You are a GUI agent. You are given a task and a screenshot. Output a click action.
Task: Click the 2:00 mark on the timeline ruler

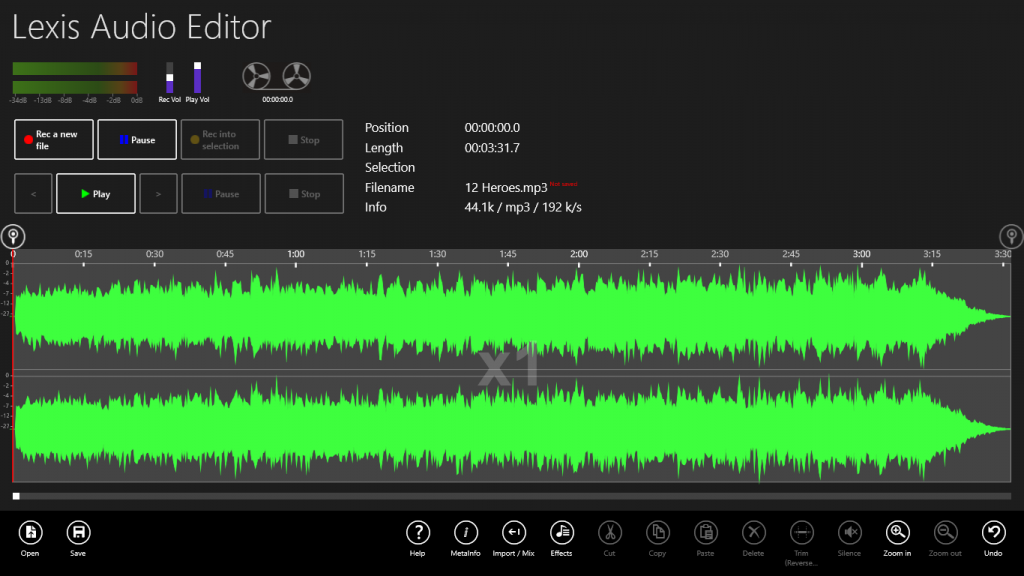click(x=578, y=254)
